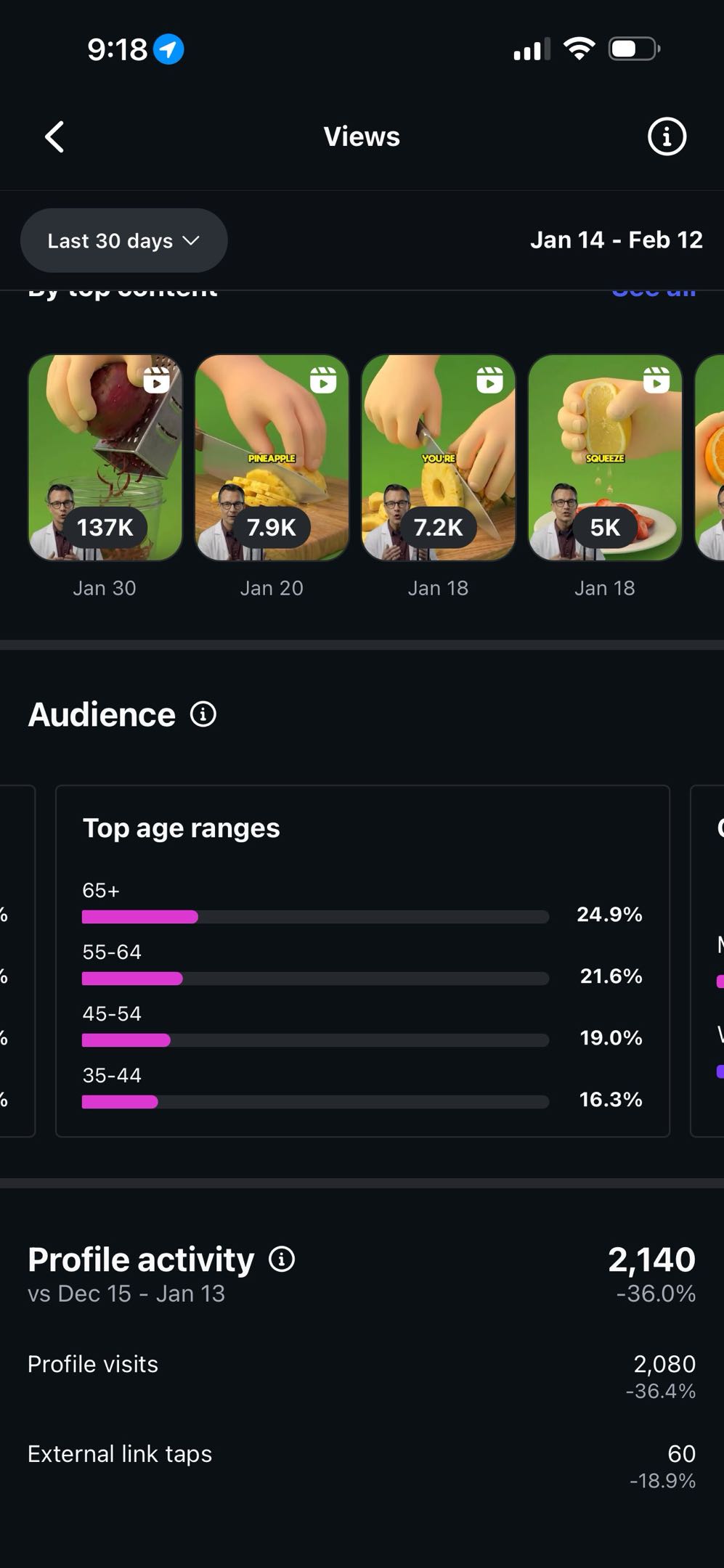Image resolution: width=724 pixels, height=1568 pixels.
Task: Open the Views info icon at top right
Action: (x=666, y=136)
